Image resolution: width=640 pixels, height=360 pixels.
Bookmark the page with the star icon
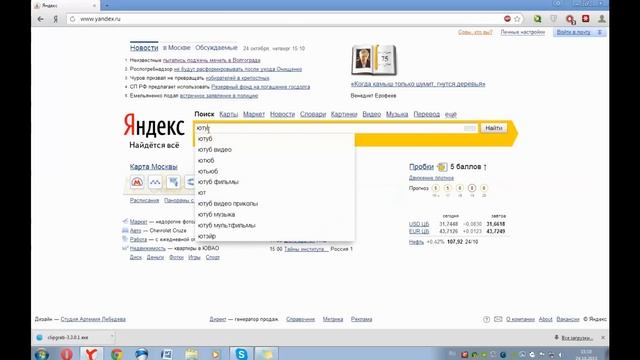click(x=517, y=19)
